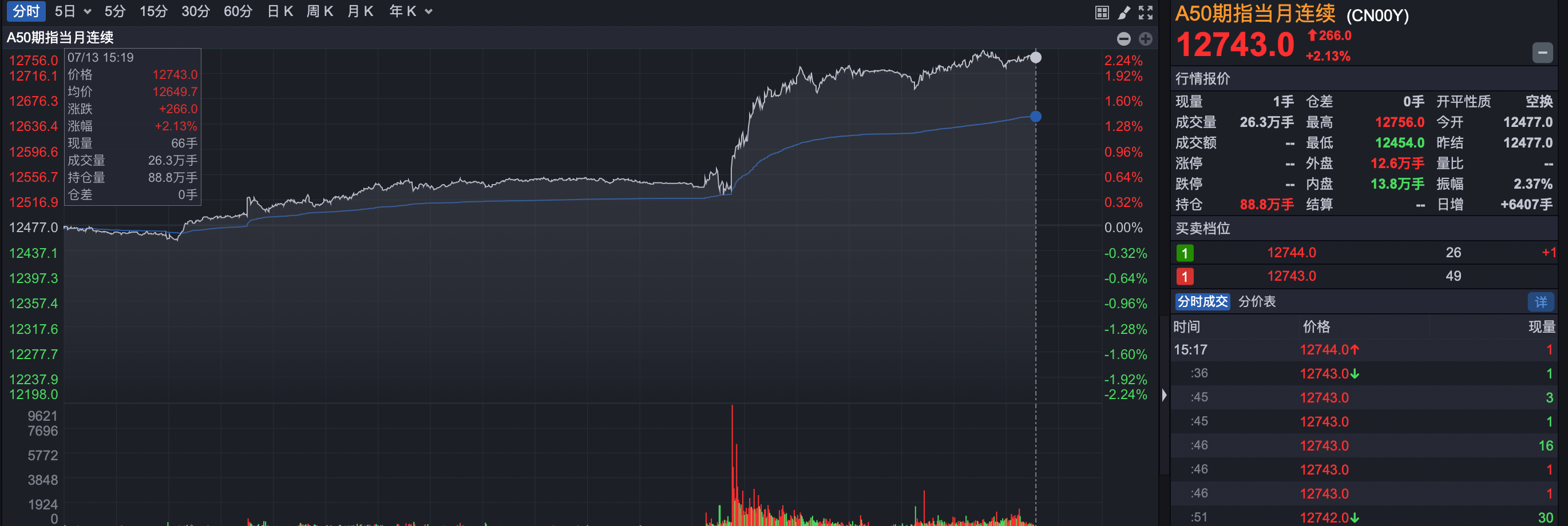
Task: Open the 5日 dropdown arrow
Action: coord(88,11)
